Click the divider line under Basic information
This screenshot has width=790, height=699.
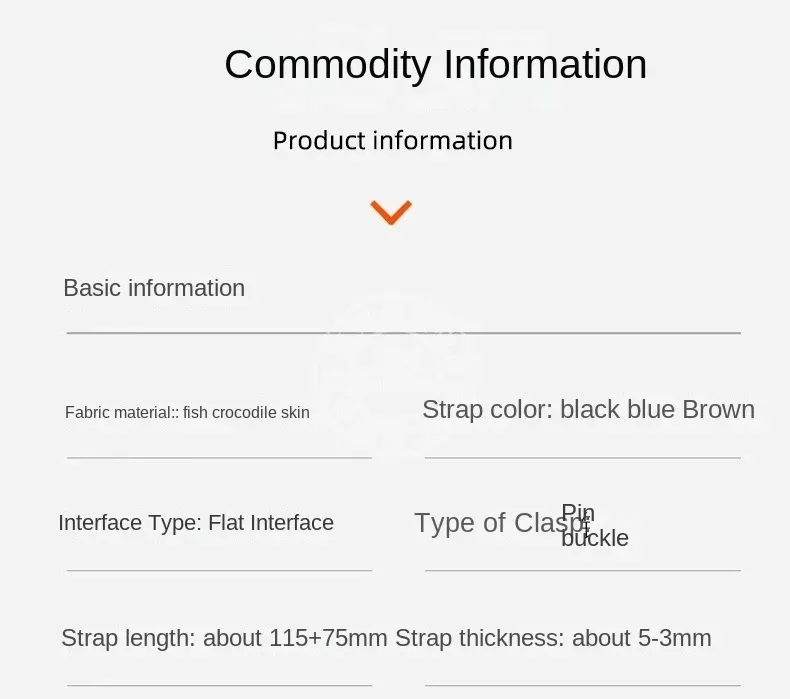[x=404, y=333]
